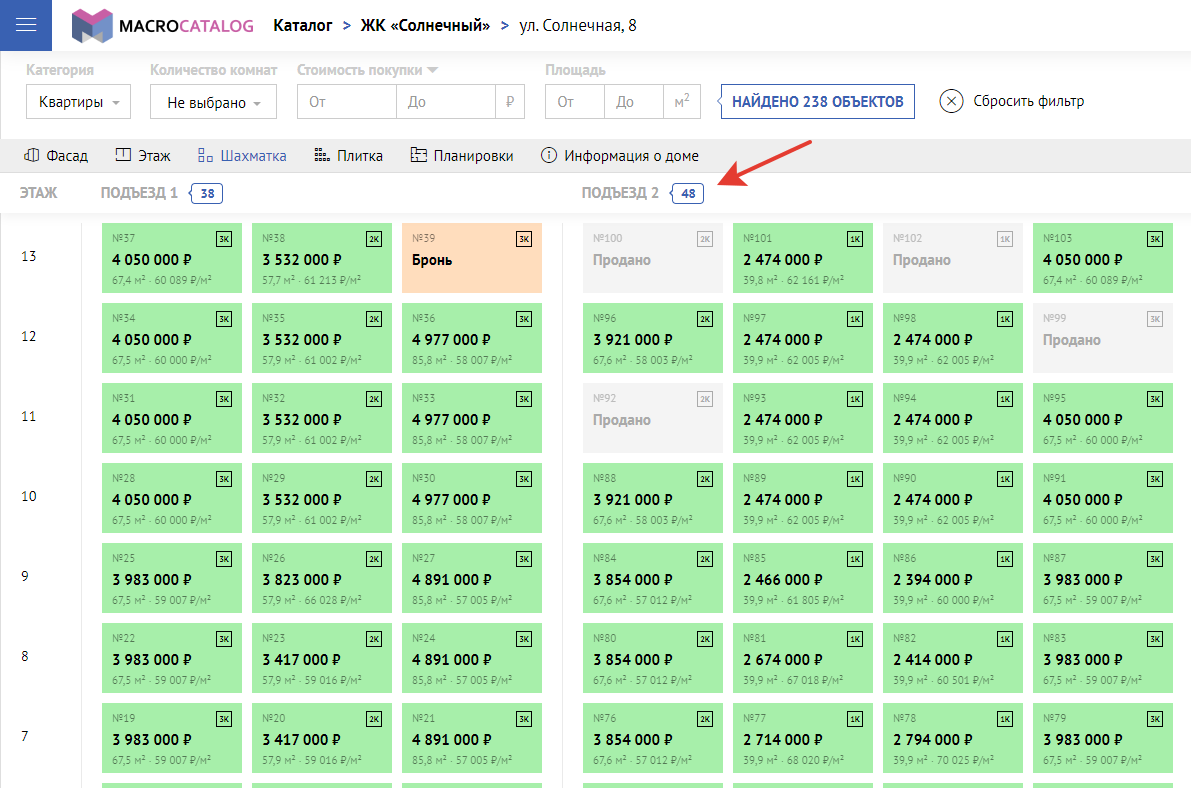Open apartment №85 card

pyautogui.click(x=803, y=578)
